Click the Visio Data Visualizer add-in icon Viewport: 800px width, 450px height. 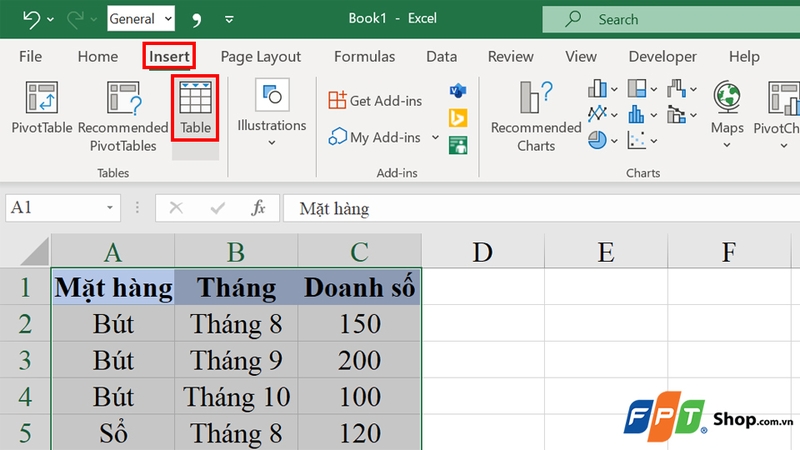458,91
